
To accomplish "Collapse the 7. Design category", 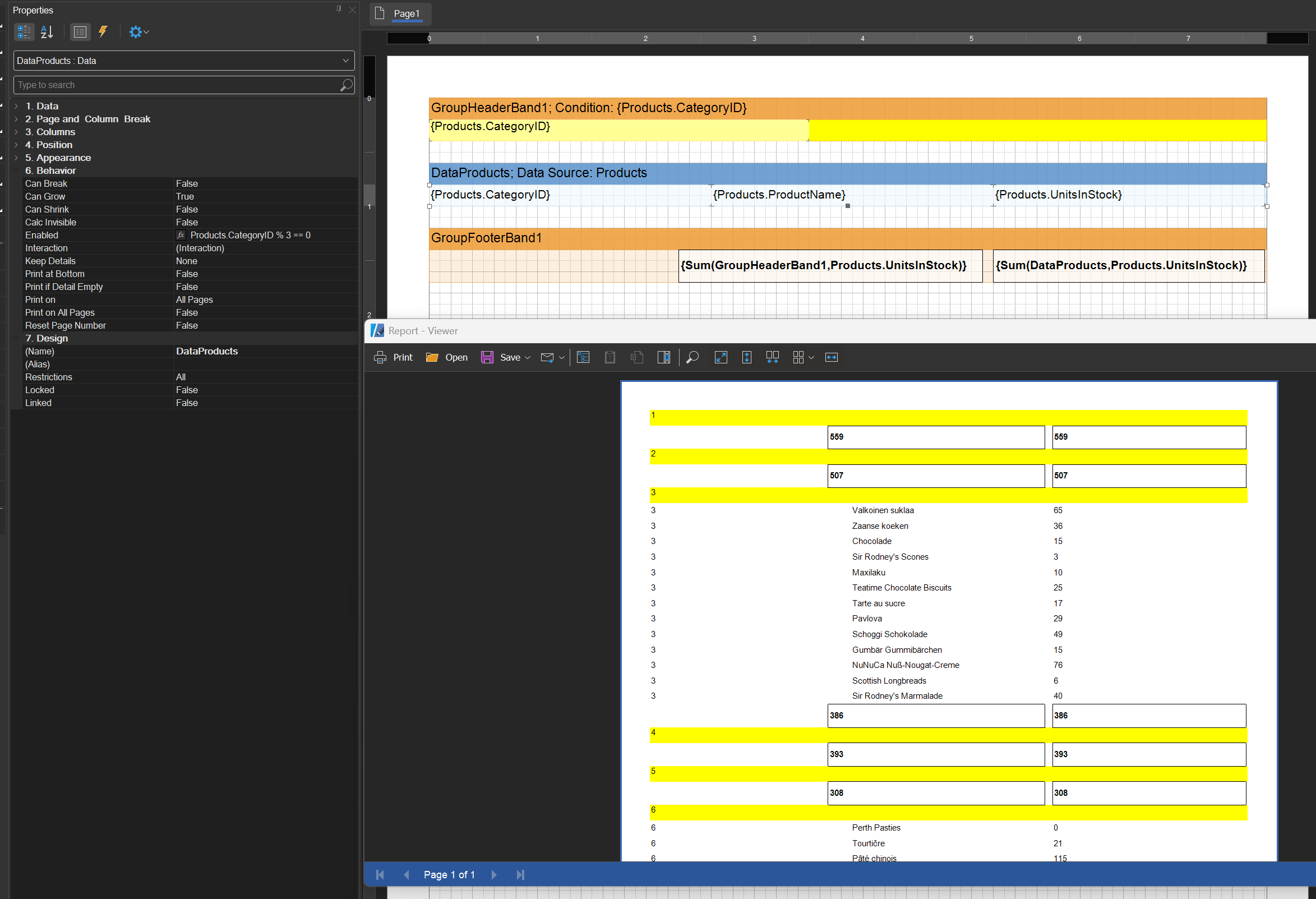I will (16, 338).
